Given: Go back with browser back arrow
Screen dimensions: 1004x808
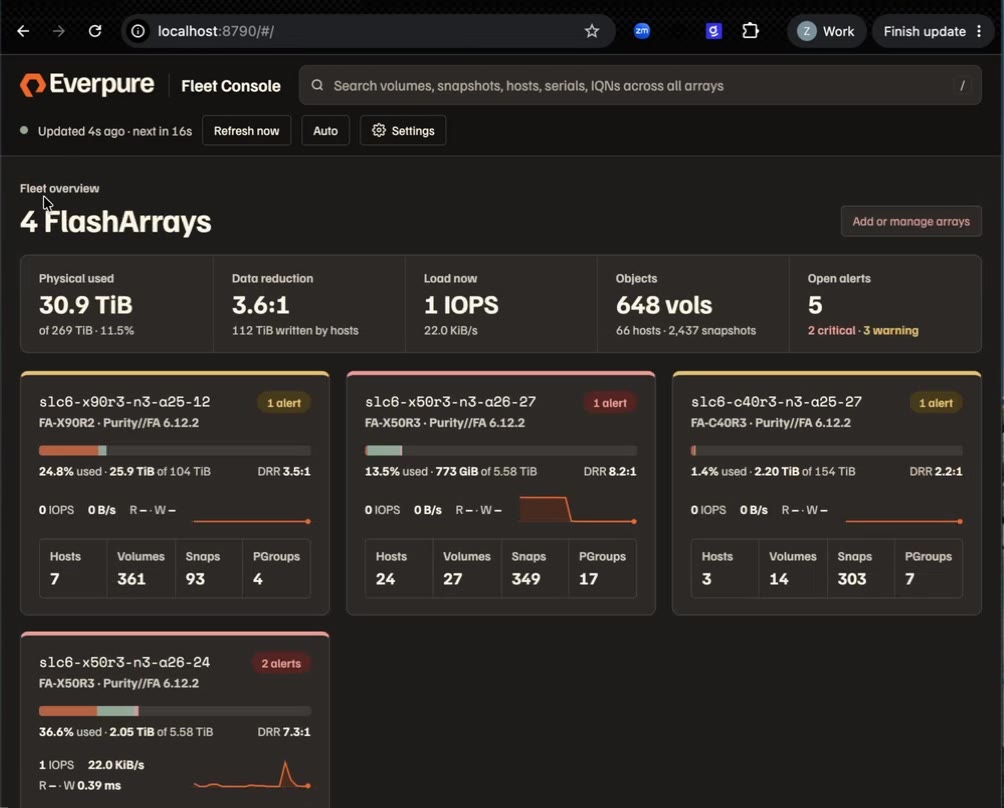Looking at the screenshot, I should tap(23, 31).
